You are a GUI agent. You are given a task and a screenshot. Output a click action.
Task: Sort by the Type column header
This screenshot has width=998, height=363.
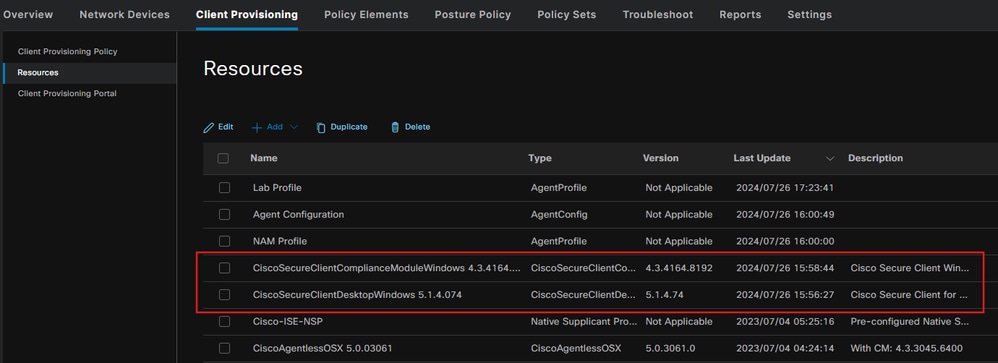(540, 158)
